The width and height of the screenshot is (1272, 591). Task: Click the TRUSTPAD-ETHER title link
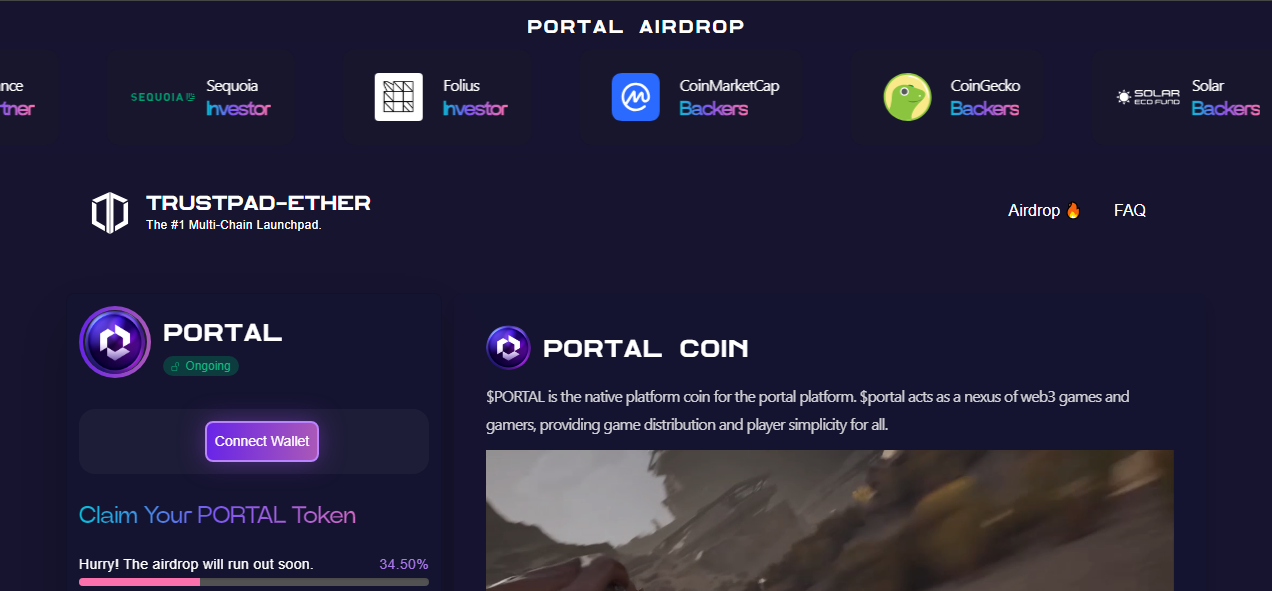(x=258, y=203)
